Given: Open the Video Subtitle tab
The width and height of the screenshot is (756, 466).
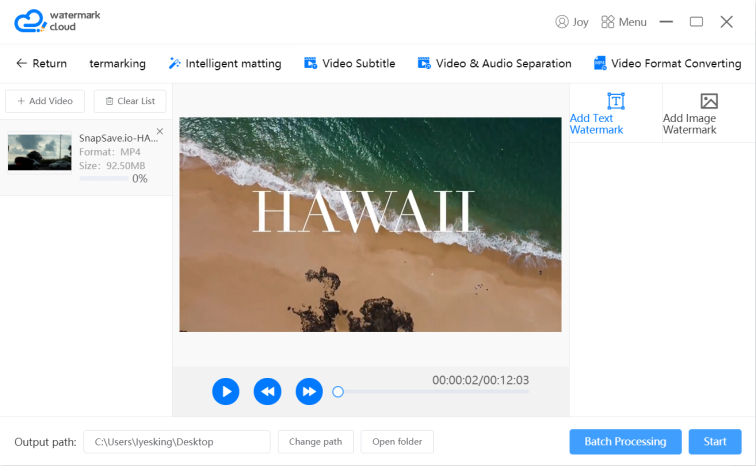Looking at the screenshot, I should [350, 63].
